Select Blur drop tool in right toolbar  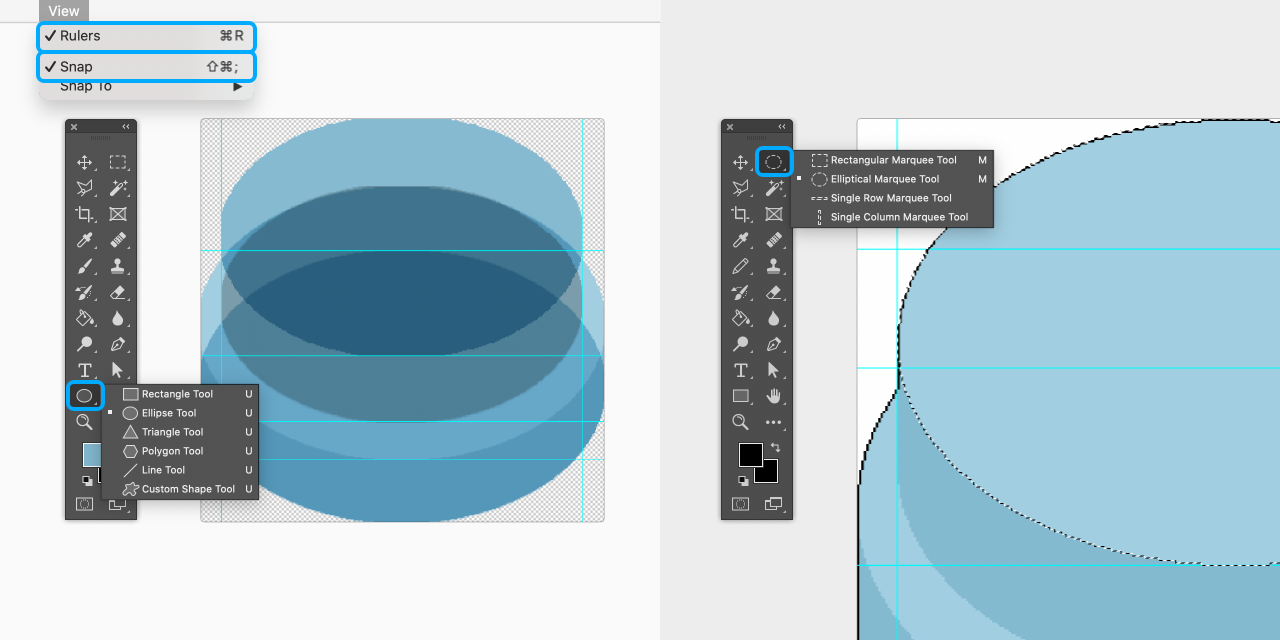[x=774, y=318]
